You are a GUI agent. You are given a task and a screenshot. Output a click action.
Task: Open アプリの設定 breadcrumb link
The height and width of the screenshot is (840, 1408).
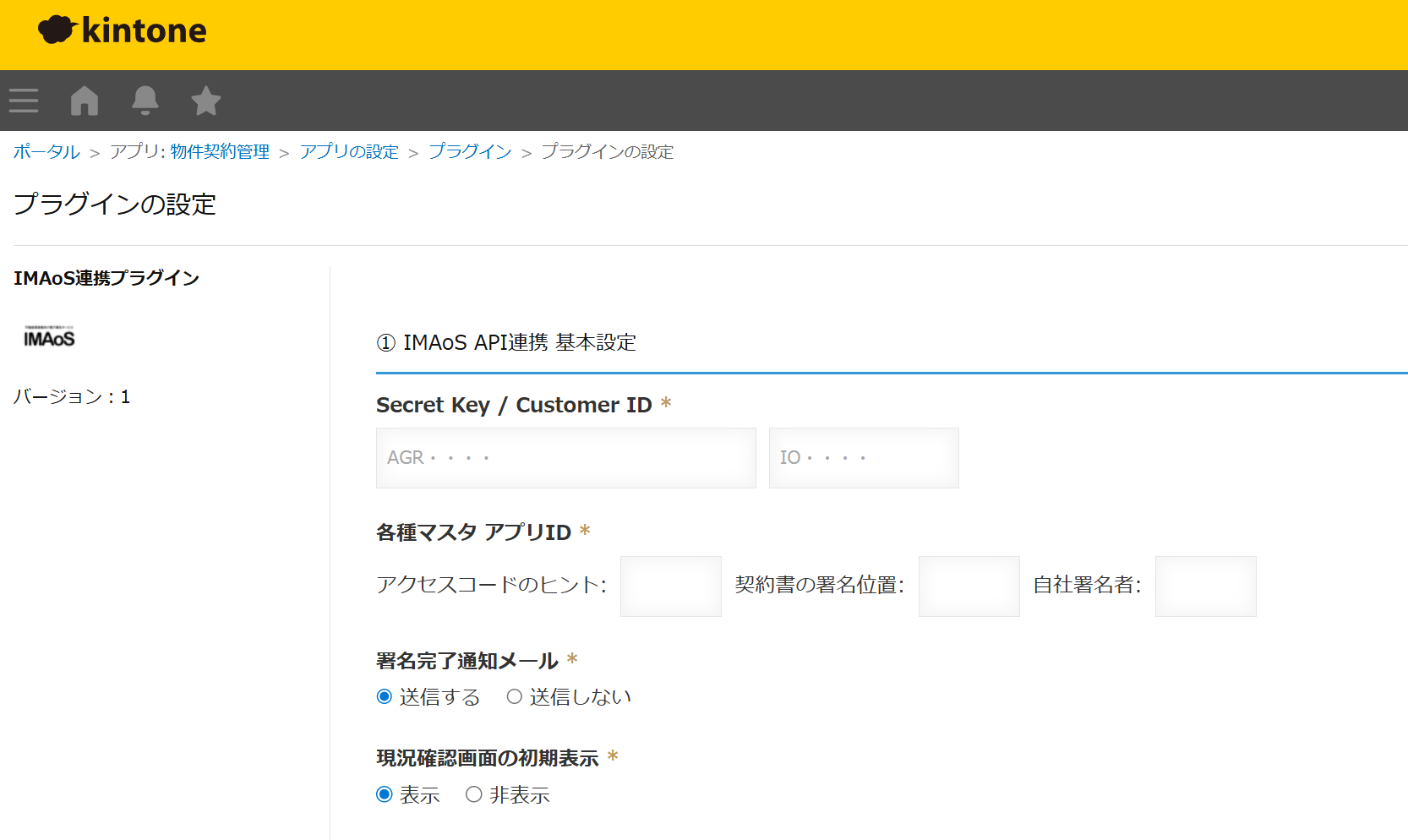[349, 151]
